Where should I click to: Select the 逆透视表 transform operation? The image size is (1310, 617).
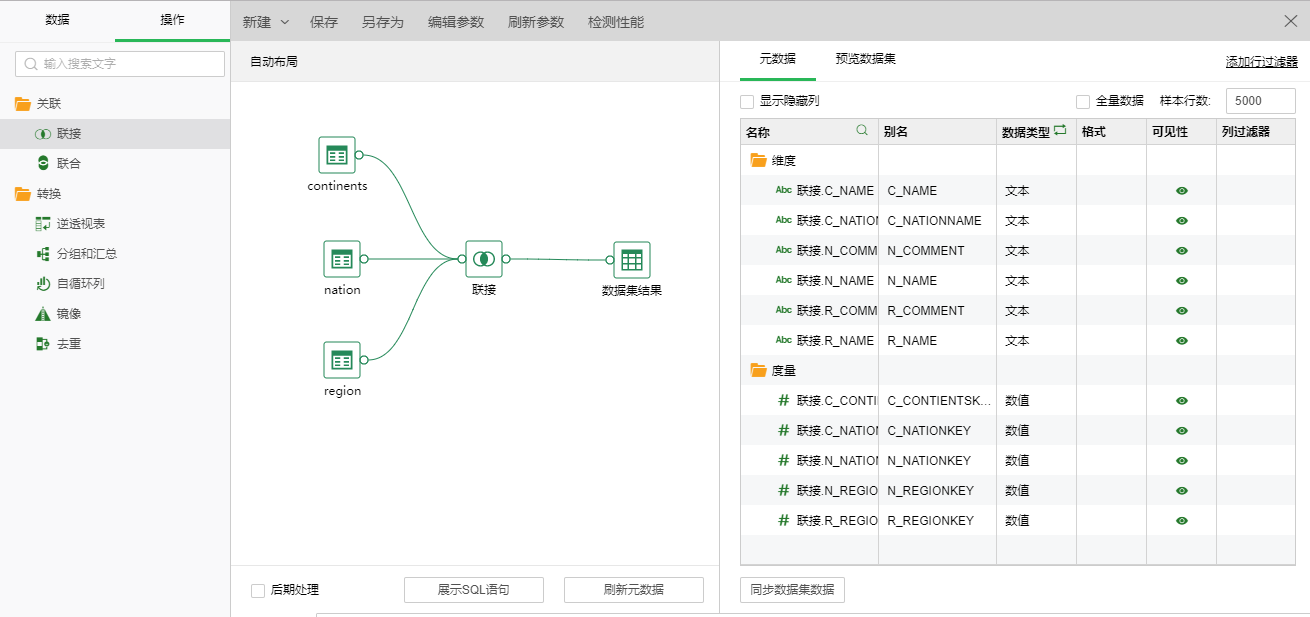80,224
